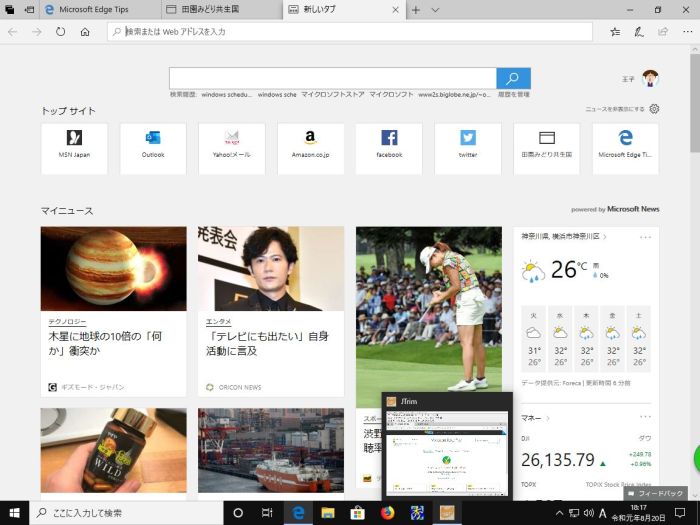This screenshot has width=700, height=525.
Task: Open the Amazon.co.jp top site tile
Action: [311, 146]
